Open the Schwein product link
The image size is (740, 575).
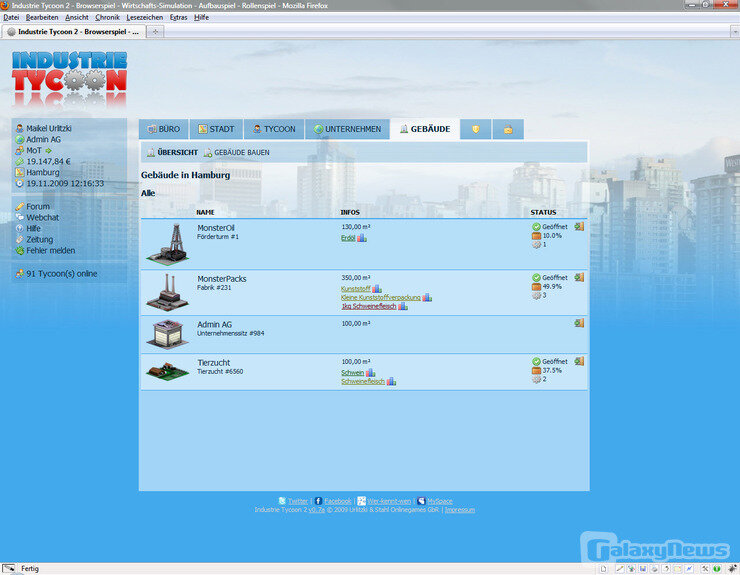[x=353, y=372]
